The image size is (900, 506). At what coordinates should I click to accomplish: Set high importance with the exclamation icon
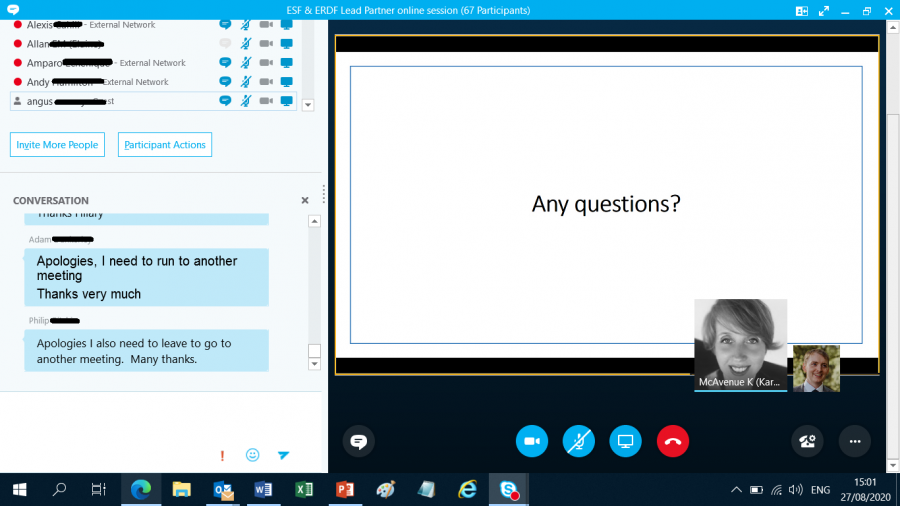click(222, 455)
